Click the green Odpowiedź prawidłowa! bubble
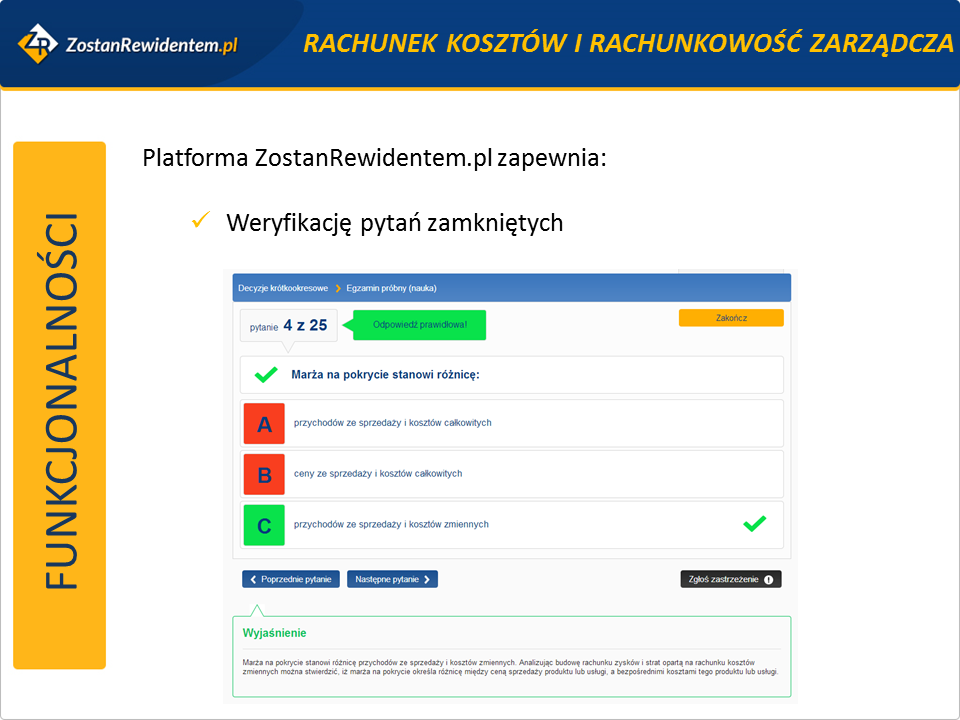This screenshot has width=960, height=720. click(x=419, y=325)
